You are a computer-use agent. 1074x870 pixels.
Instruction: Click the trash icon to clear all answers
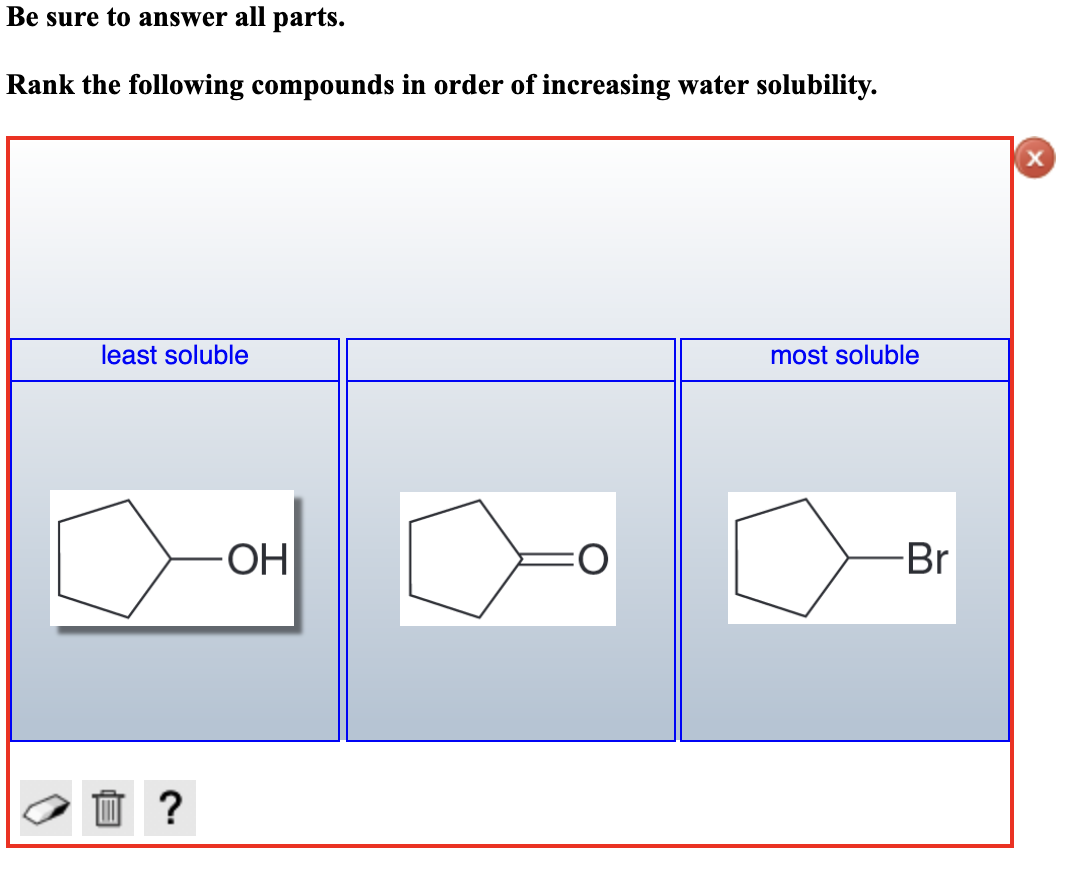pyautogui.click(x=107, y=806)
